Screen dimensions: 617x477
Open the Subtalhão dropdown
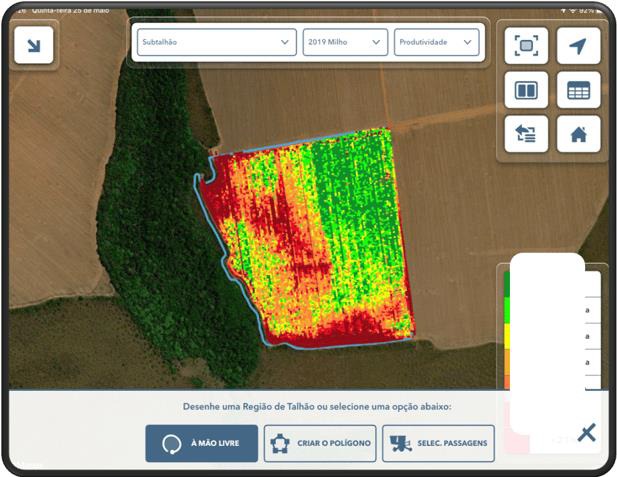(x=216, y=42)
